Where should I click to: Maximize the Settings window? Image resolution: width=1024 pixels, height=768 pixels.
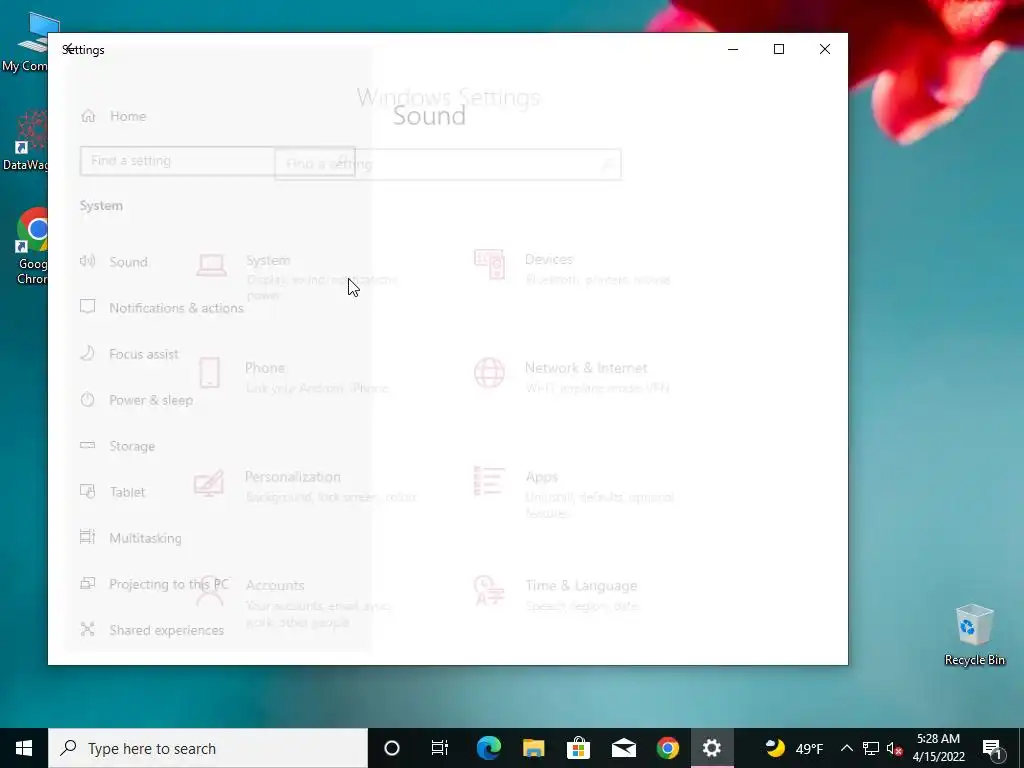click(x=778, y=49)
